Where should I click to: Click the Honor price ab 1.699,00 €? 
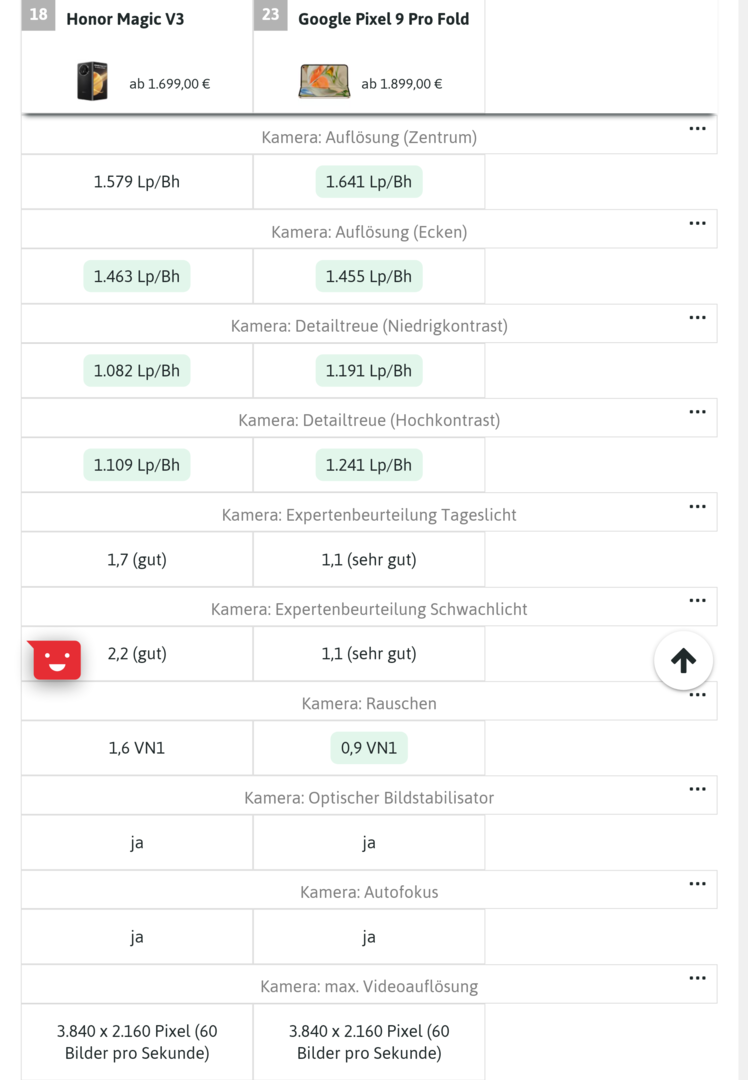169,84
